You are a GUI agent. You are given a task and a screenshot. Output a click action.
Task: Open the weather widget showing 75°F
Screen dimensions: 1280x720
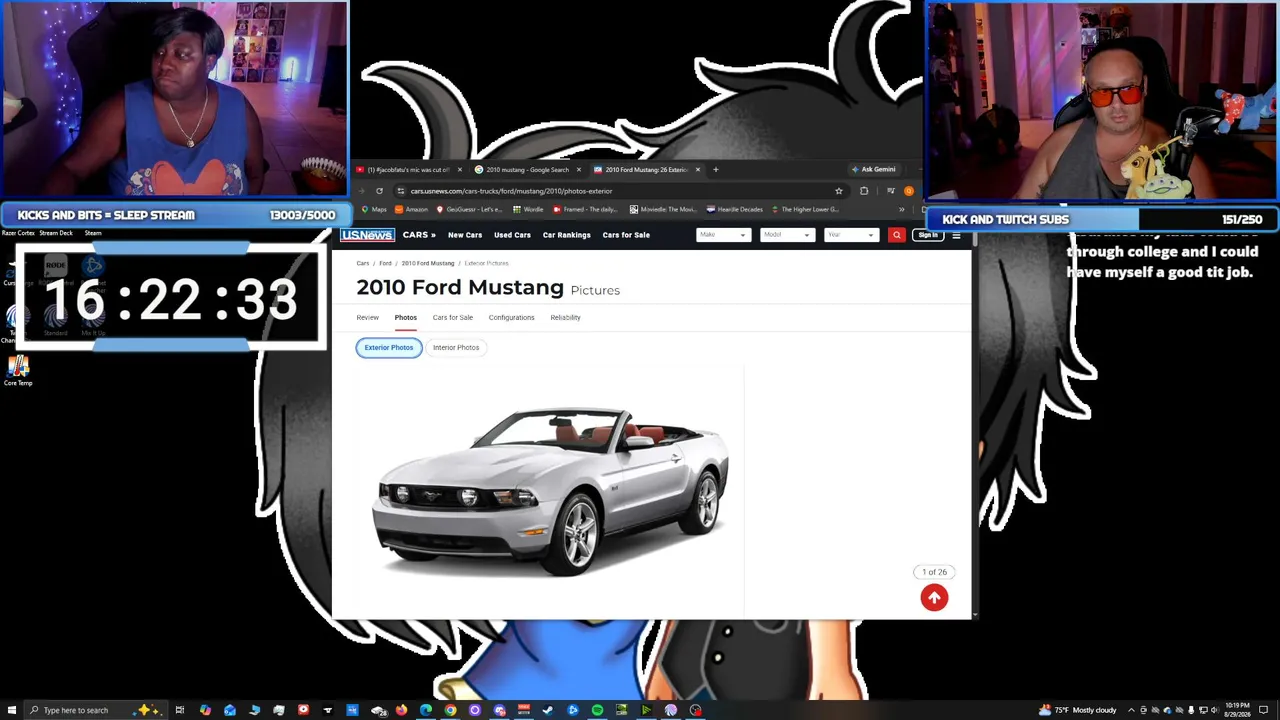point(1079,710)
